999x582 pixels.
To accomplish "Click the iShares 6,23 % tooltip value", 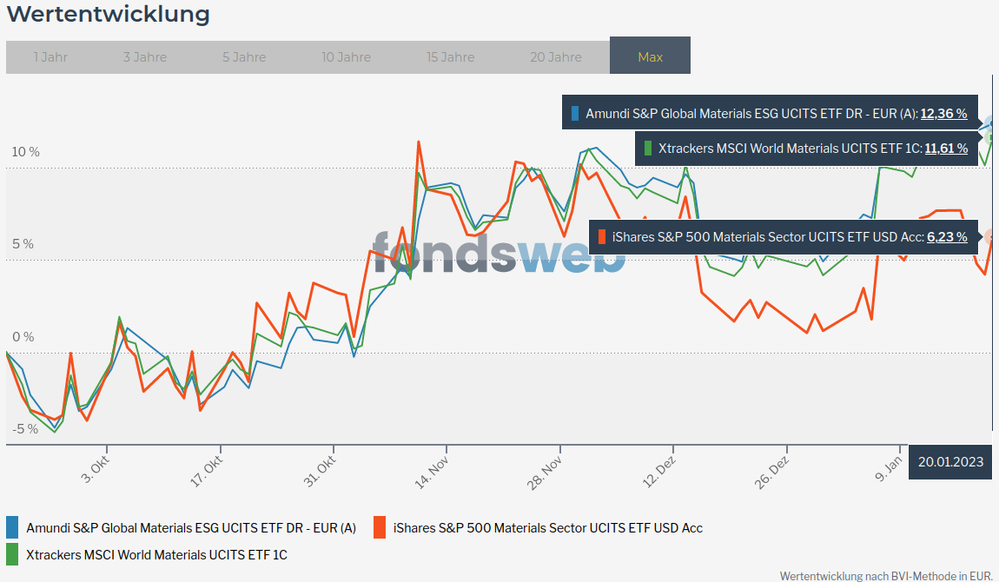I will (x=946, y=237).
